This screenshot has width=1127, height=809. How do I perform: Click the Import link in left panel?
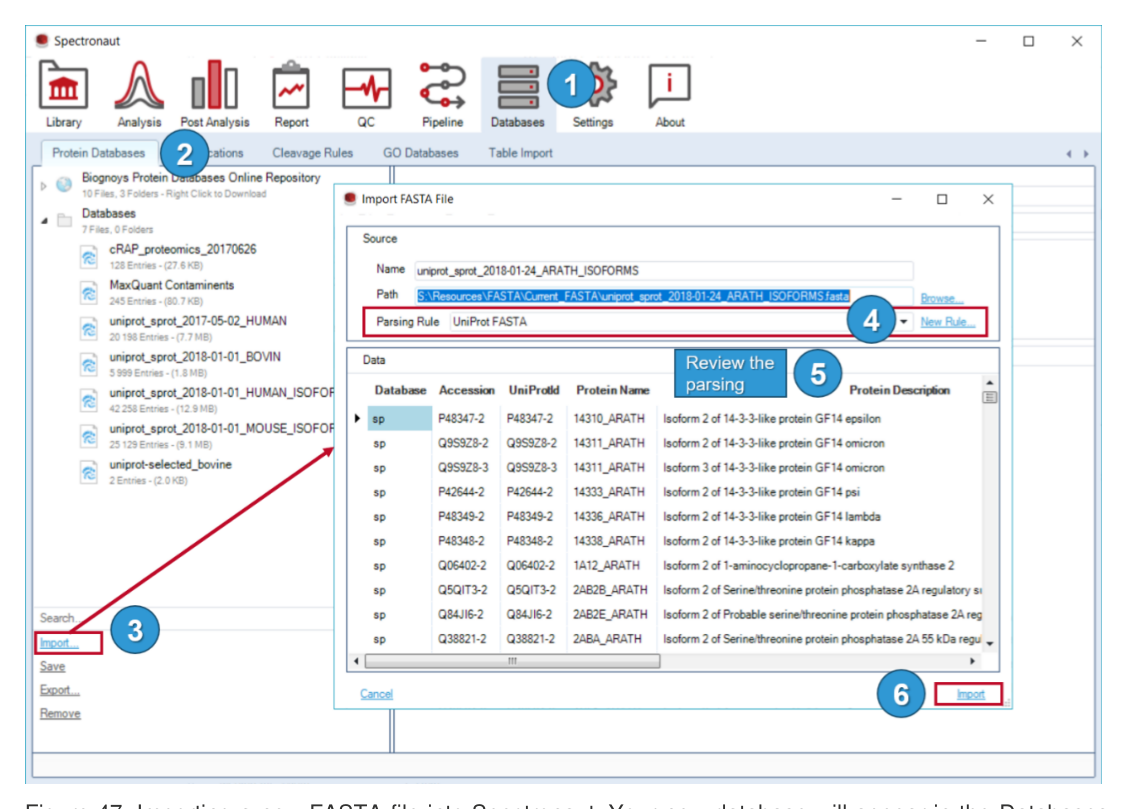click(x=59, y=643)
